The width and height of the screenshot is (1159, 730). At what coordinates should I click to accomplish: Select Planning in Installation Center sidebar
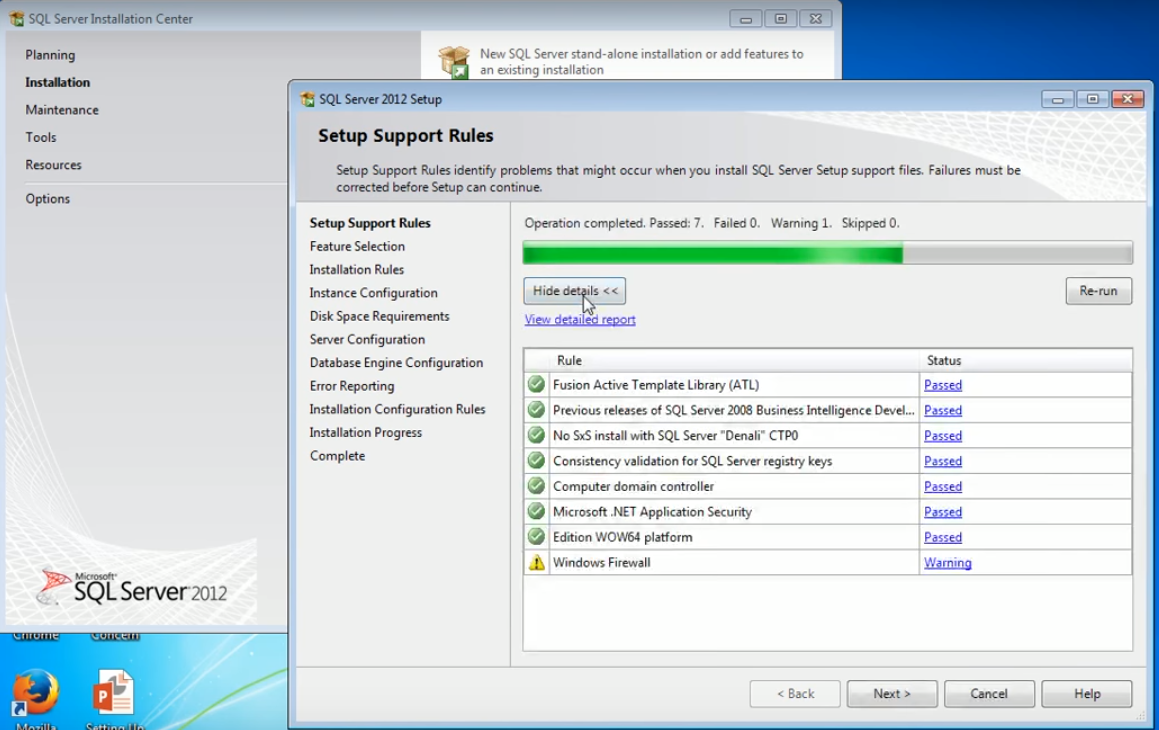click(x=50, y=55)
